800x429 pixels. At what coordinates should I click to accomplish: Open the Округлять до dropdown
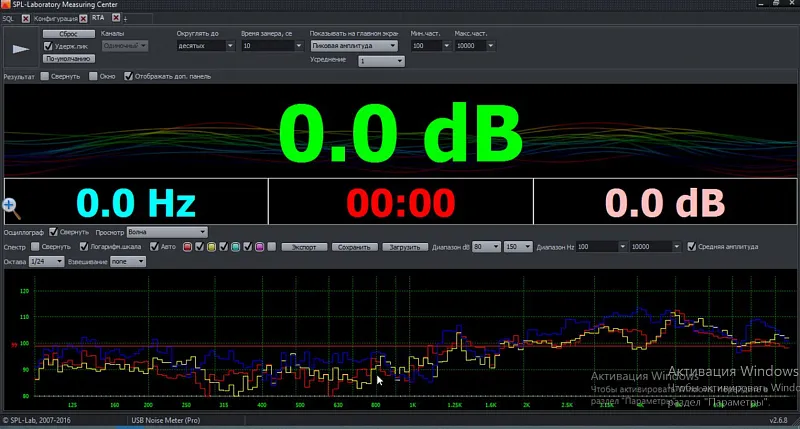pyautogui.click(x=205, y=46)
